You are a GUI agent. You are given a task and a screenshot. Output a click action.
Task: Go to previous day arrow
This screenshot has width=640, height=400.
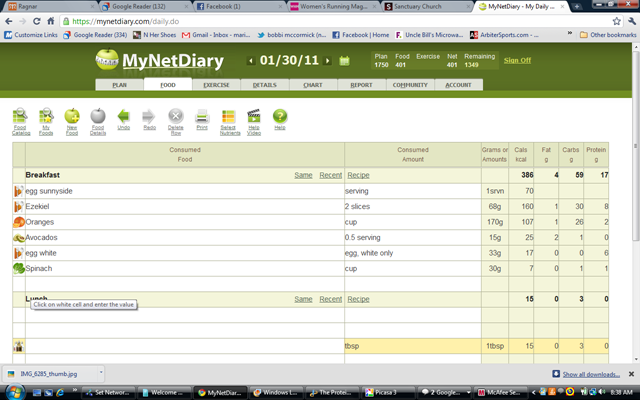coord(251,61)
